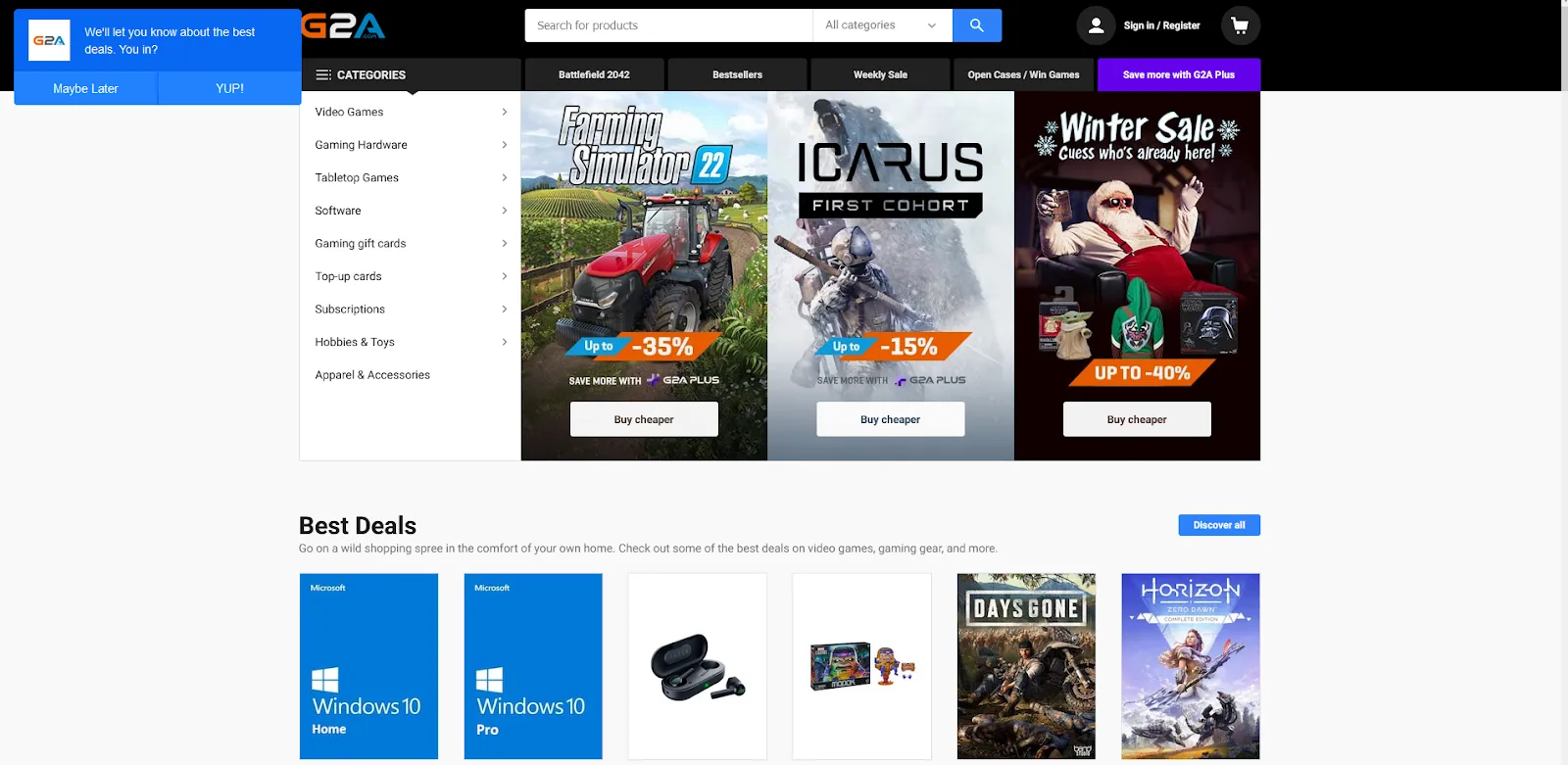Click Categories menu header
The image size is (1568, 765).
[410, 74]
